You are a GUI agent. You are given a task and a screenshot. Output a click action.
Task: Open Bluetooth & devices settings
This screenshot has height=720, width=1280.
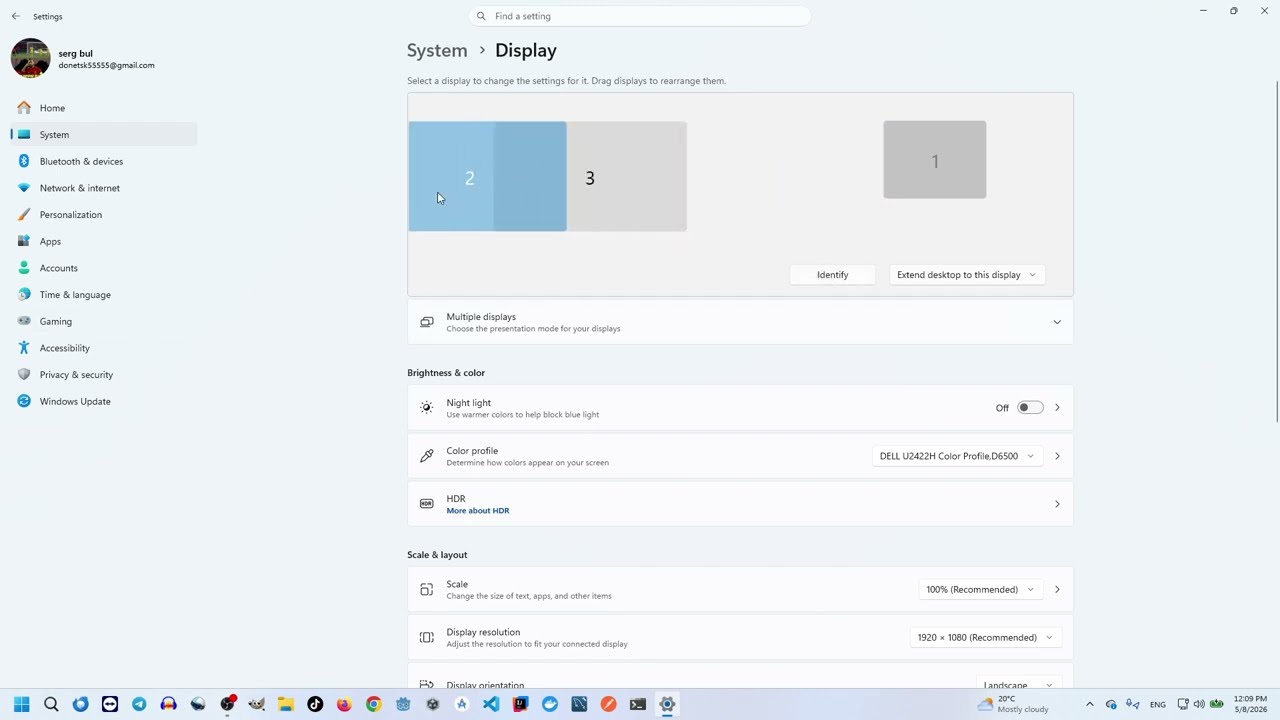pos(104,161)
